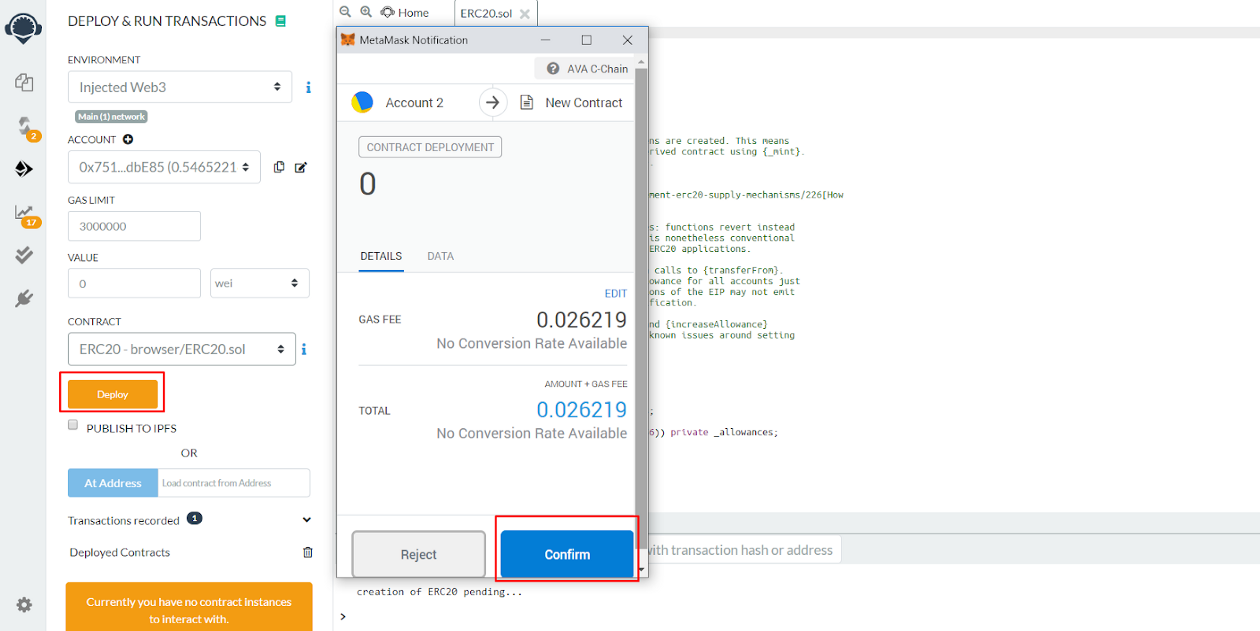1260x631 pixels.
Task: Zoom in the editor with magnifier icon
Action: pos(366,12)
